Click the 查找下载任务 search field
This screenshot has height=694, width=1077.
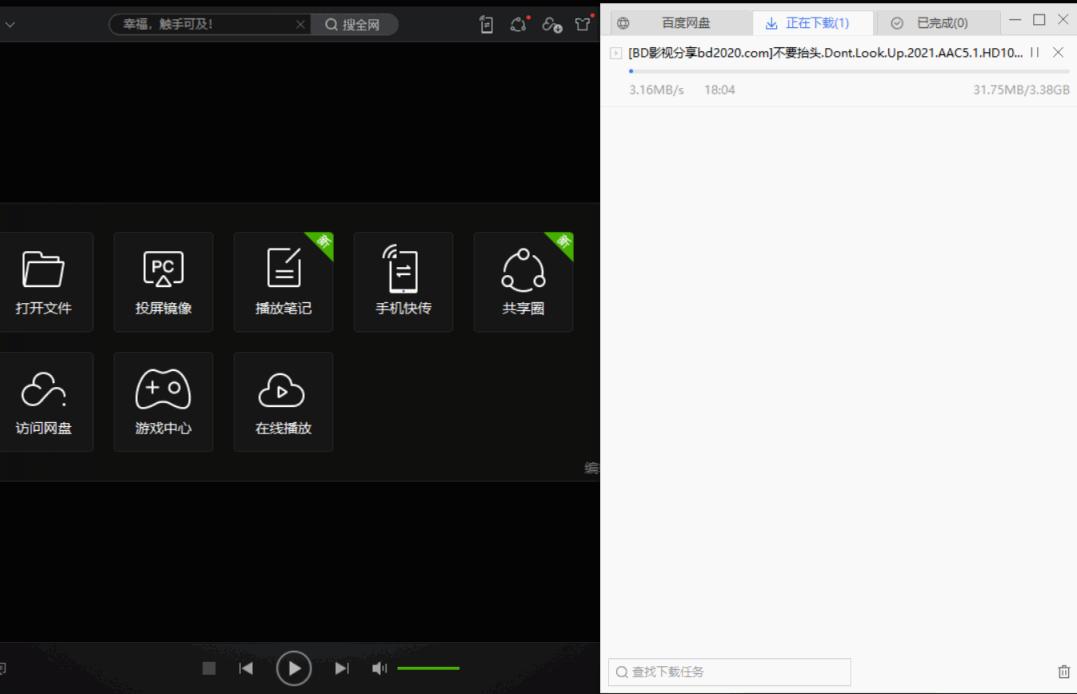click(x=728, y=672)
